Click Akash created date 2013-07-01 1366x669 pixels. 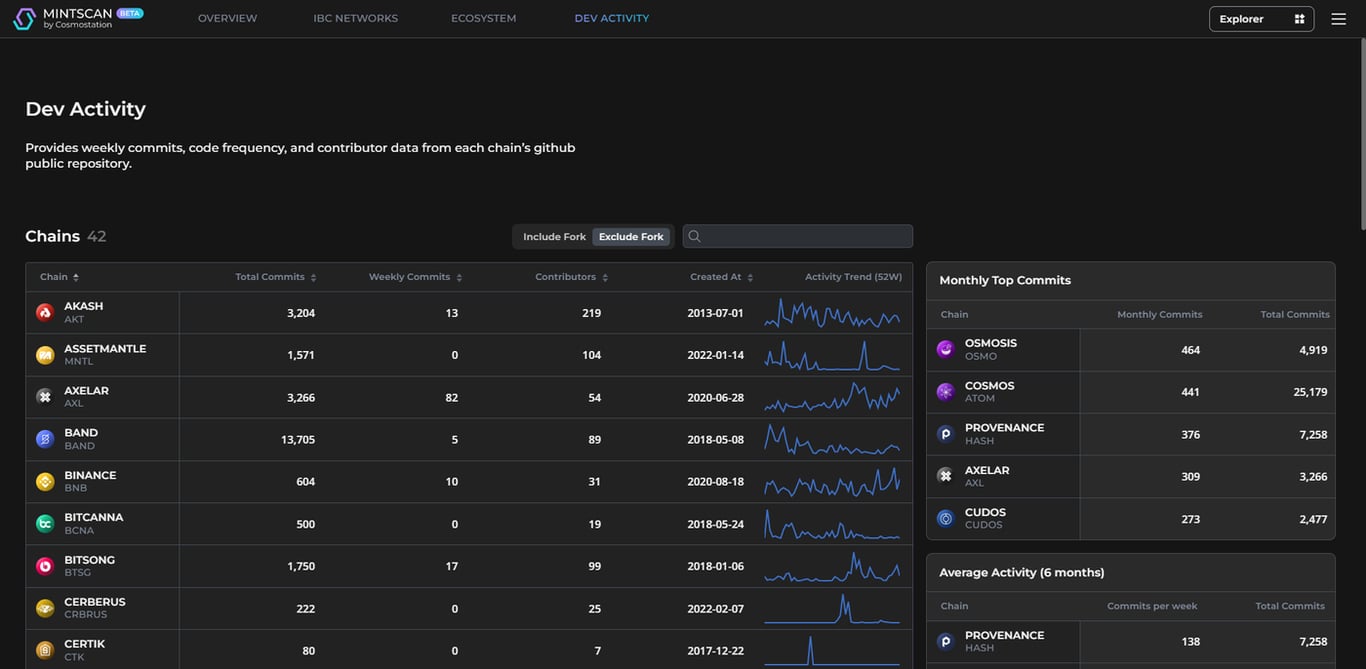(715, 313)
